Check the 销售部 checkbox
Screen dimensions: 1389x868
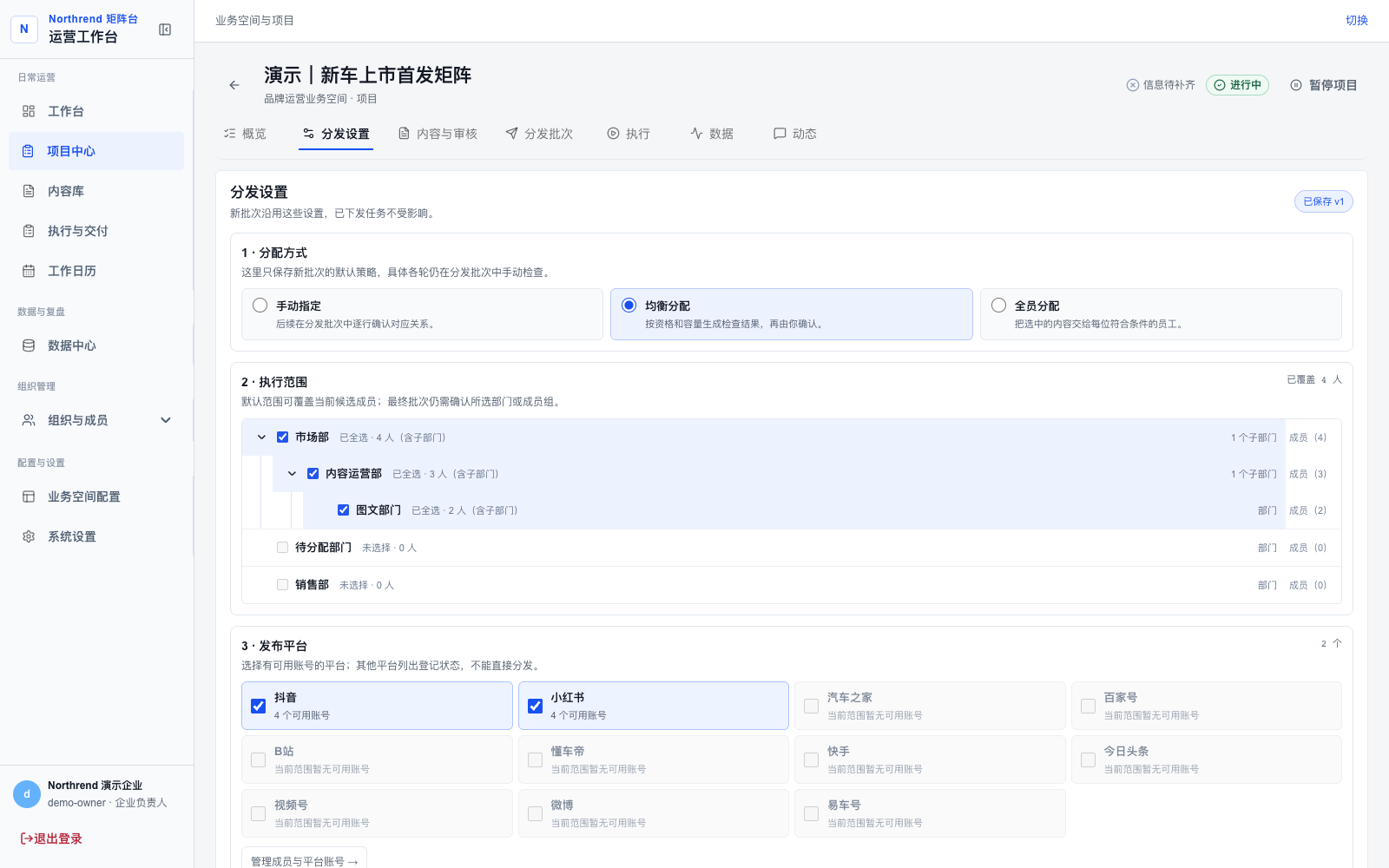coord(283,585)
